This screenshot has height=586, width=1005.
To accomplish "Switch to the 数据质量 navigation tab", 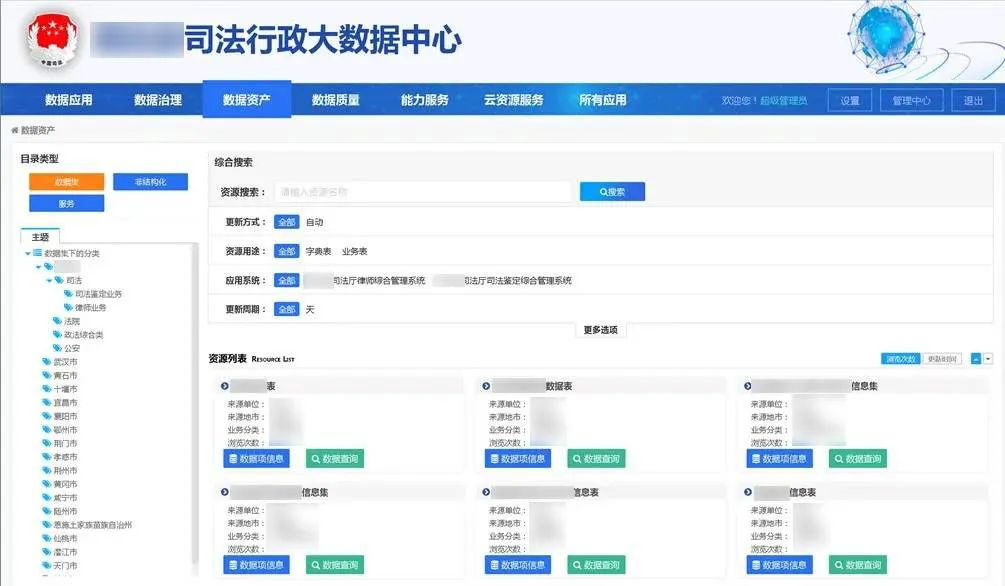I will [x=335, y=100].
